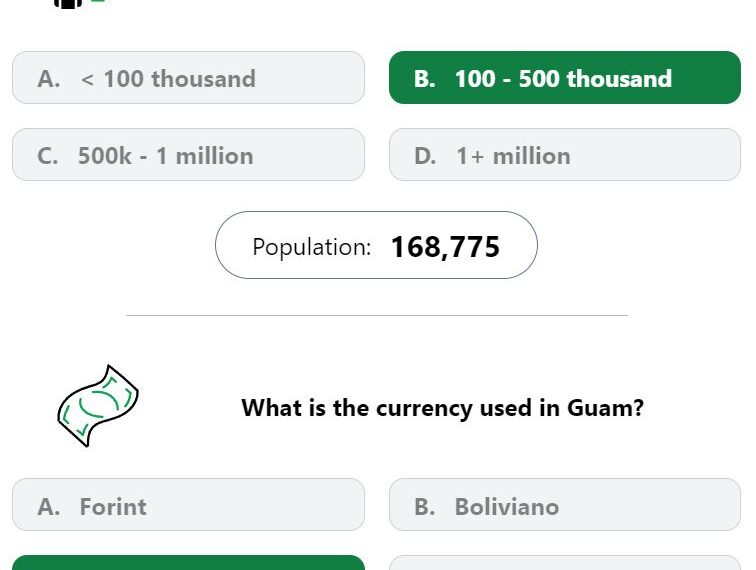Click the banknote currency icon
Screen dimensions: 756x570
[x=98, y=406]
